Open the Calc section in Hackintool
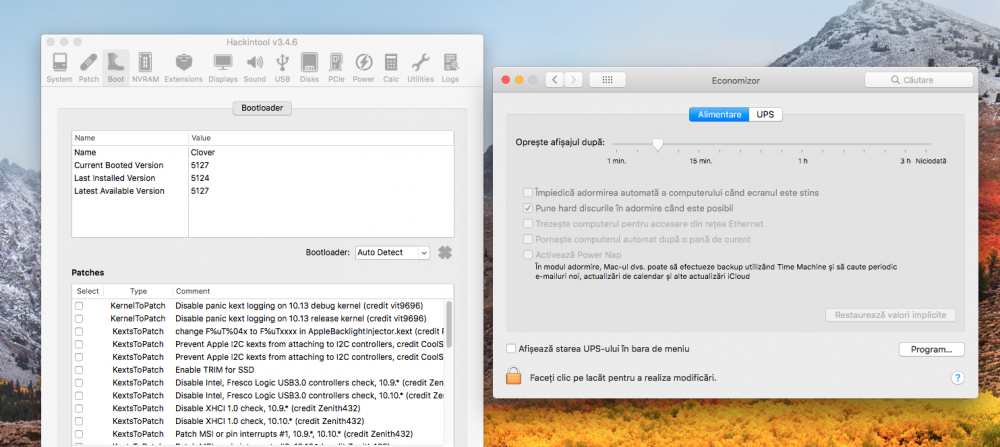 click(391, 68)
